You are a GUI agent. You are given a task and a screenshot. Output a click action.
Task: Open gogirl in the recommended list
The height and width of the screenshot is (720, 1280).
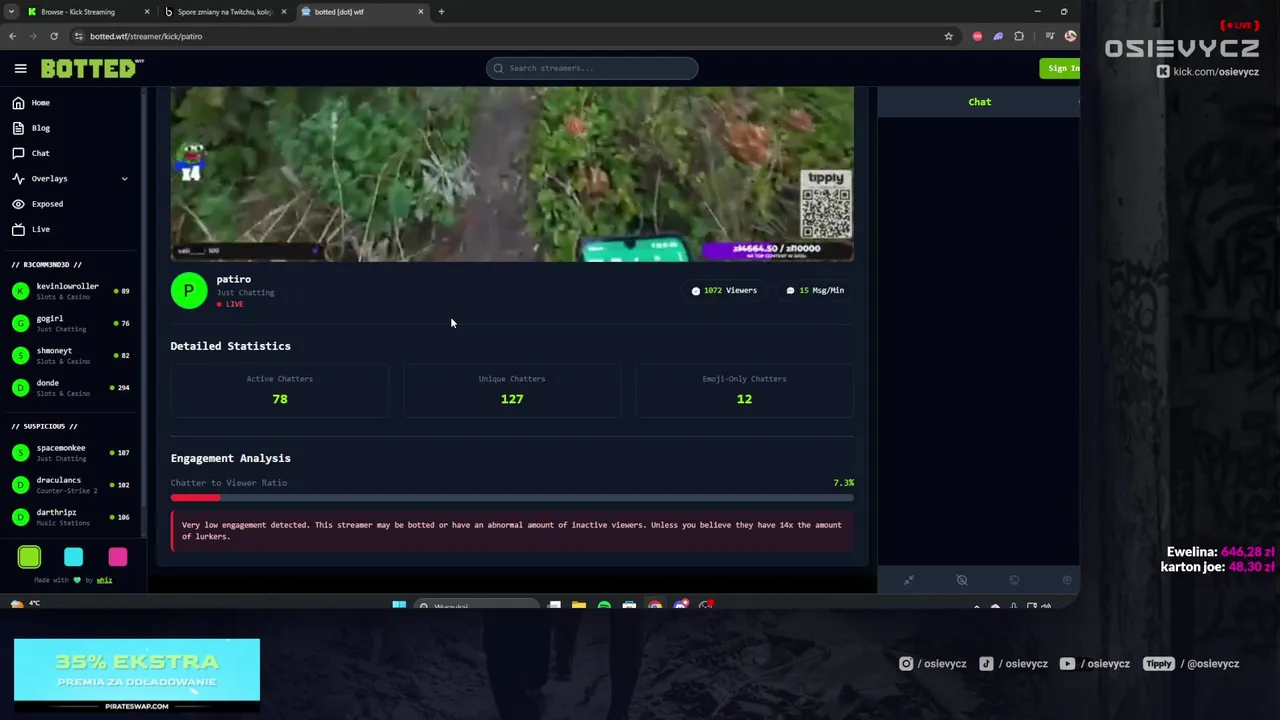coord(71,323)
